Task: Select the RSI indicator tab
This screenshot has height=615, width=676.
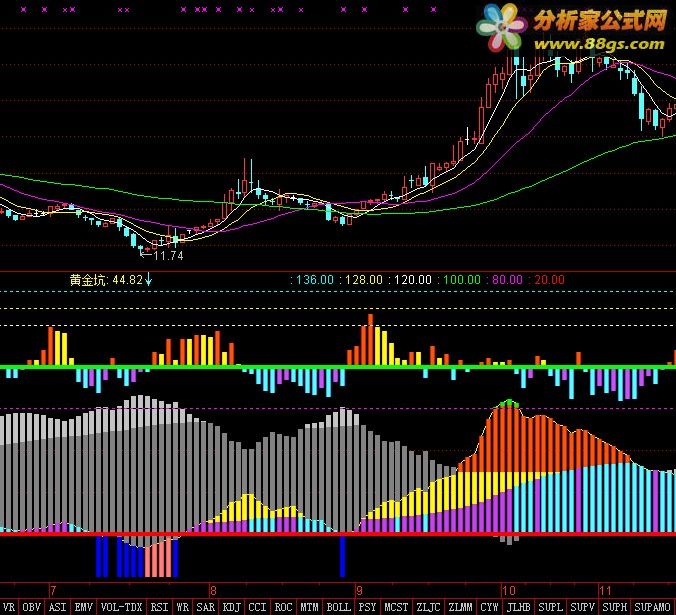Action: click(159, 607)
